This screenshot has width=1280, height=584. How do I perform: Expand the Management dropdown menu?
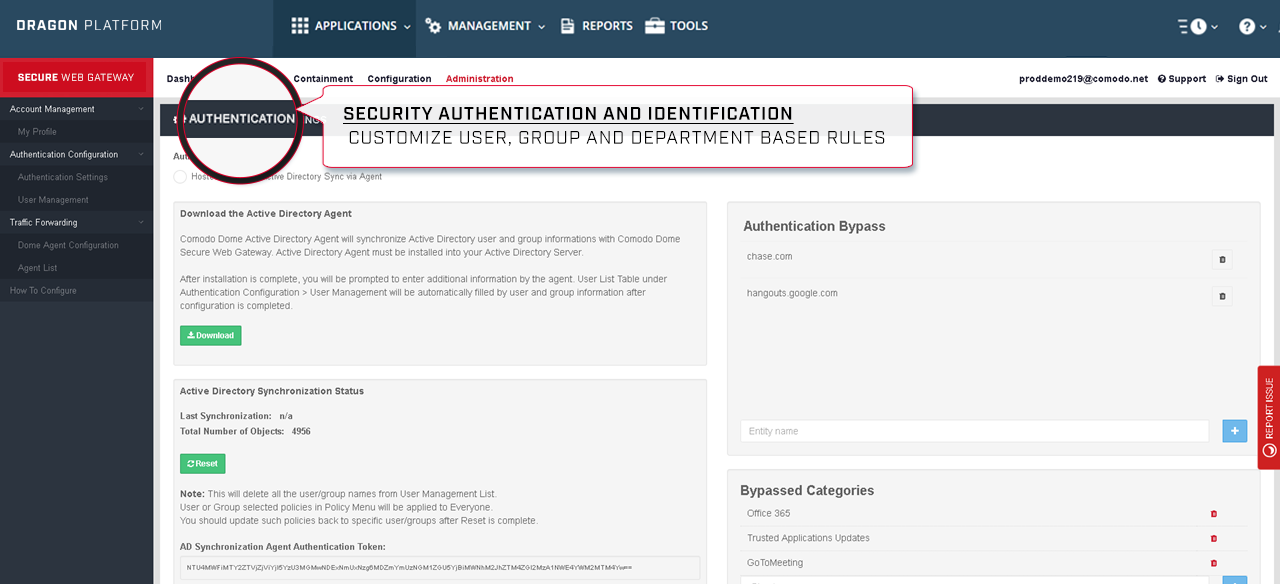click(485, 26)
